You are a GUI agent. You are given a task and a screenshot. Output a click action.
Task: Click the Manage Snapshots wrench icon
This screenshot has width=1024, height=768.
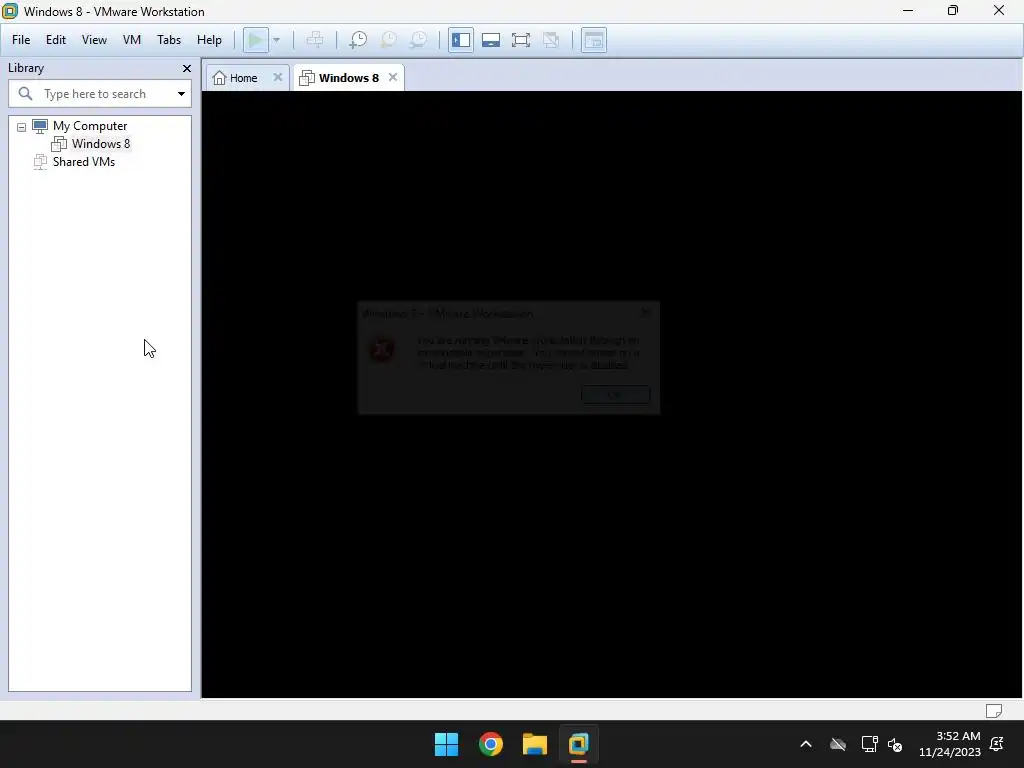click(418, 40)
